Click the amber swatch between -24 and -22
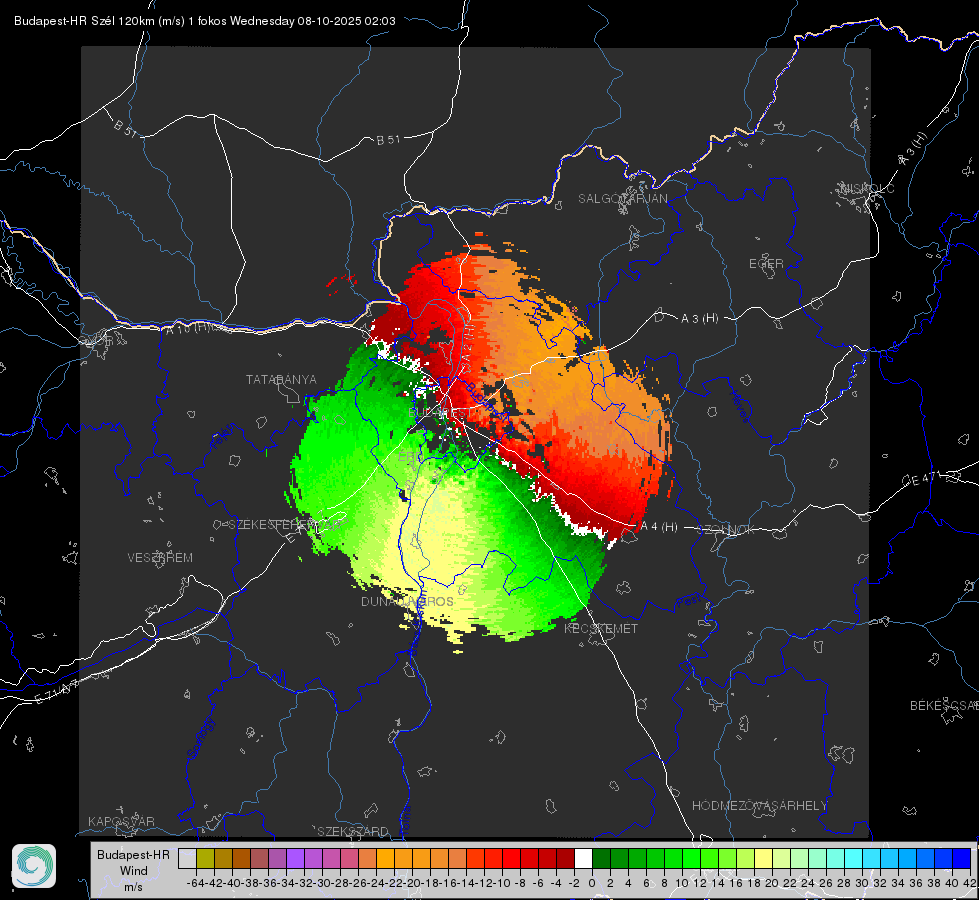 385,858
